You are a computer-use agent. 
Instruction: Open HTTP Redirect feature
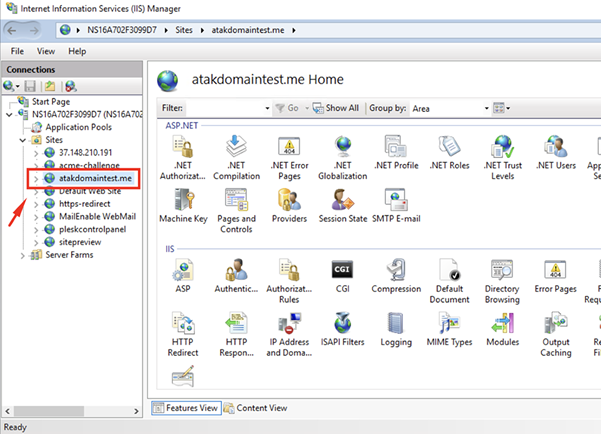click(183, 334)
